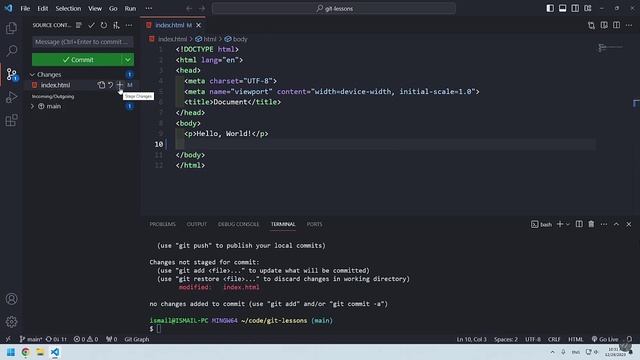Click the view as tree icon in Source Control header
Screen dimensions: 640x360
click(x=79, y=25)
